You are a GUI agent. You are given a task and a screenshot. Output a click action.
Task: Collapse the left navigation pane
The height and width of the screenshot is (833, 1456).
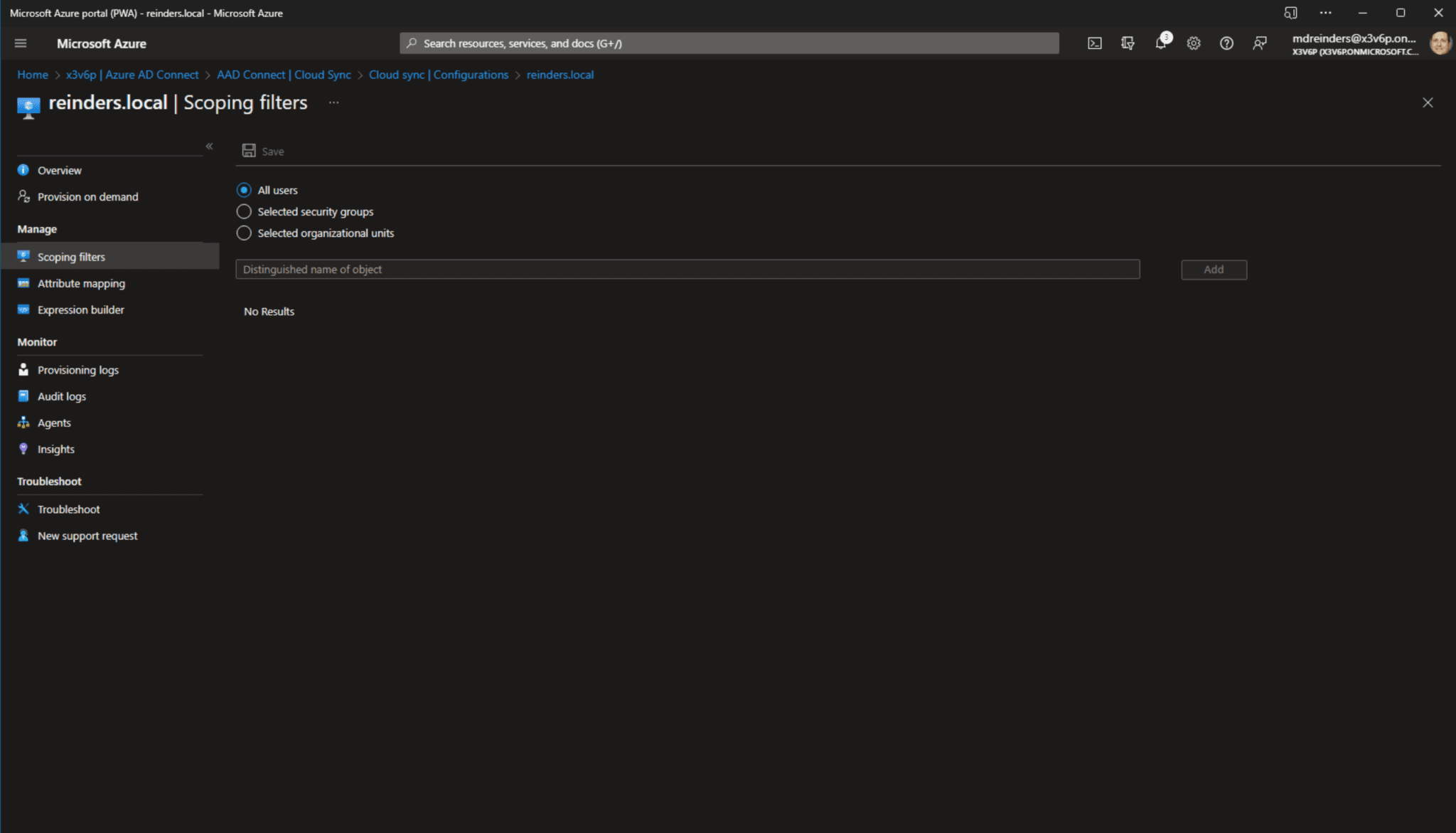210,146
